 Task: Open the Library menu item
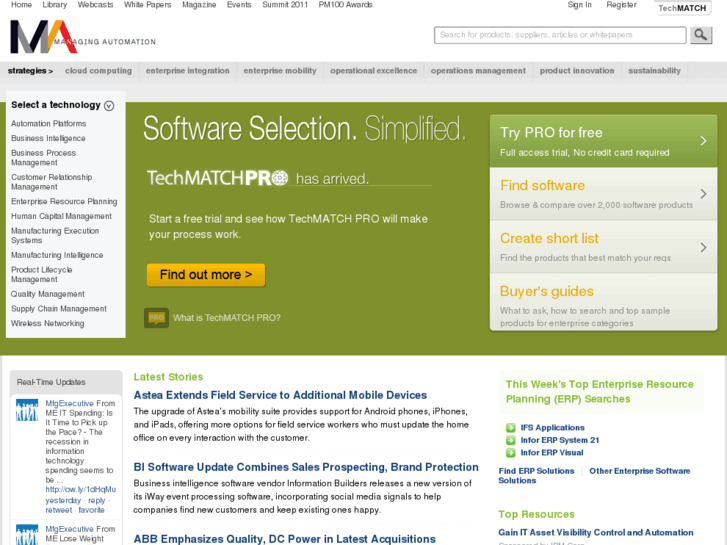[55, 5]
